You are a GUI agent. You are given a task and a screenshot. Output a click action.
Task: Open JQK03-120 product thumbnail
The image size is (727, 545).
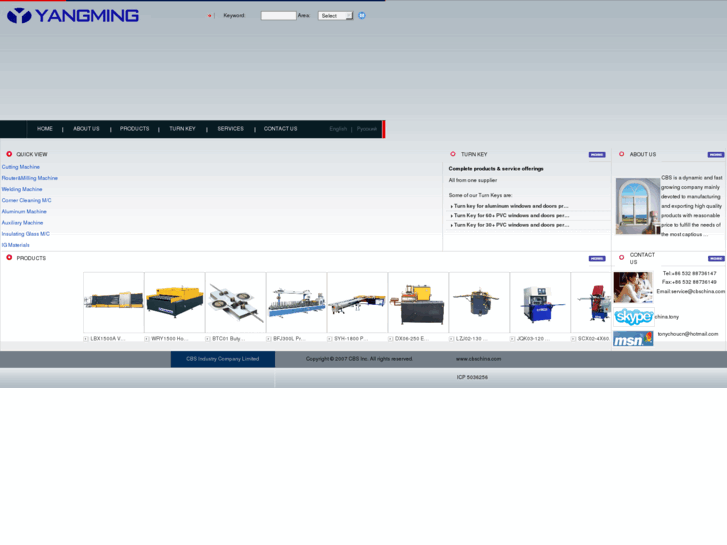pos(540,302)
